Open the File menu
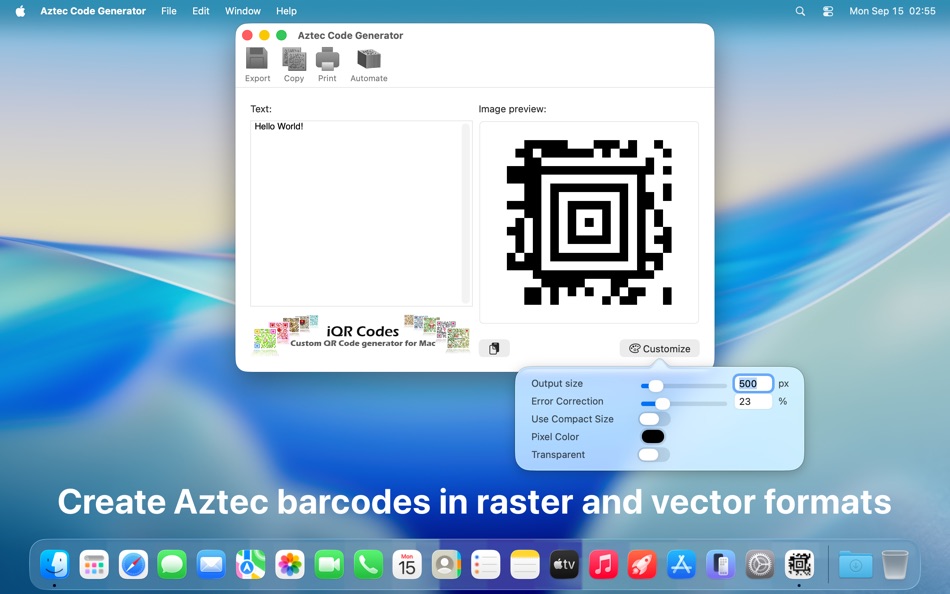950x594 pixels. tap(169, 11)
